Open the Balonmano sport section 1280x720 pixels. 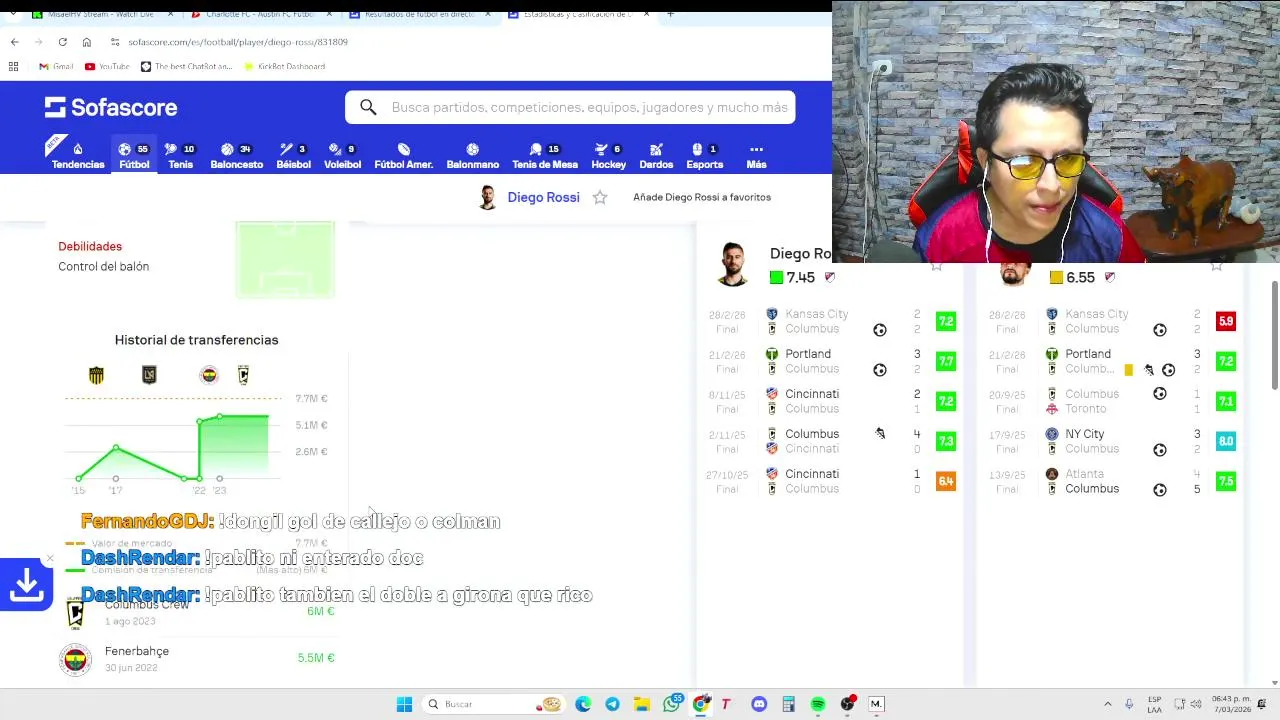[x=472, y=156]
